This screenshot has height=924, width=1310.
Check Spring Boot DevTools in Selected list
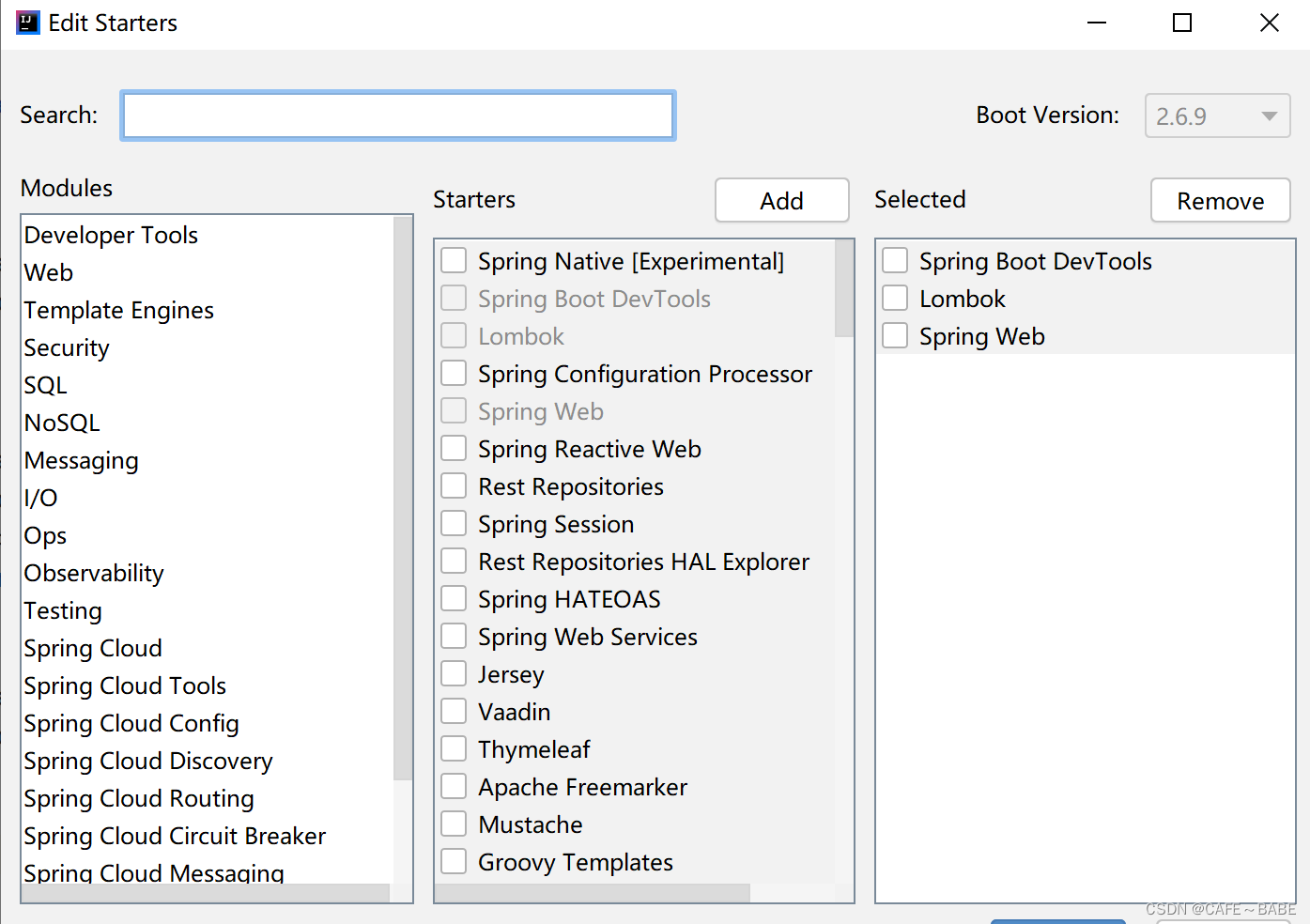pyautogui.click(x=895, y=260)
